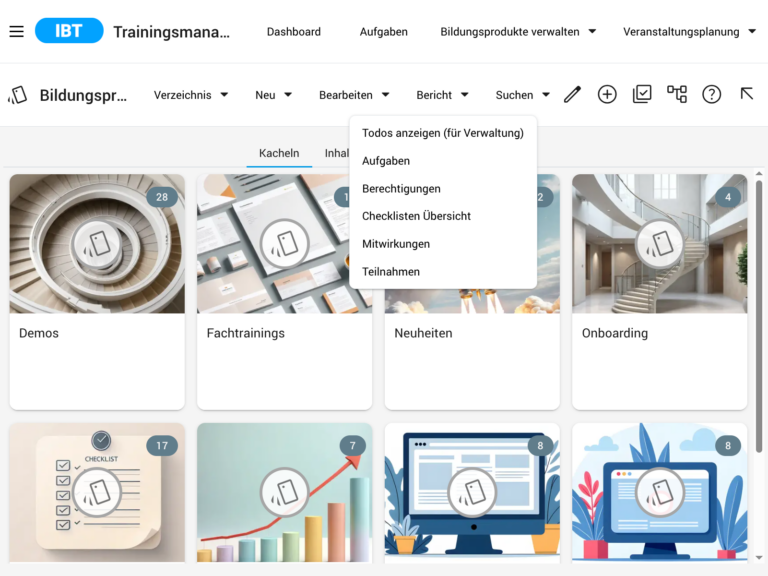Click product icon on bar chart tile
768x576 pixels.
click(285, 492)
